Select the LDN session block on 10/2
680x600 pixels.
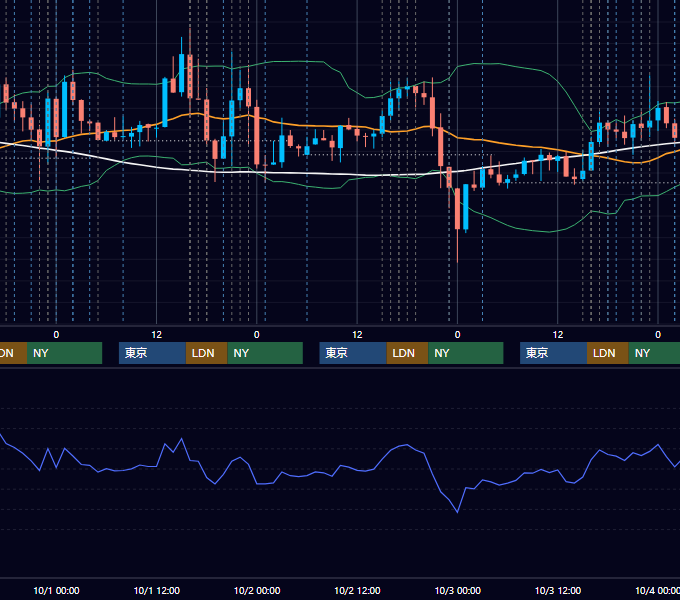pyautogui.click(x=407, y=353)
